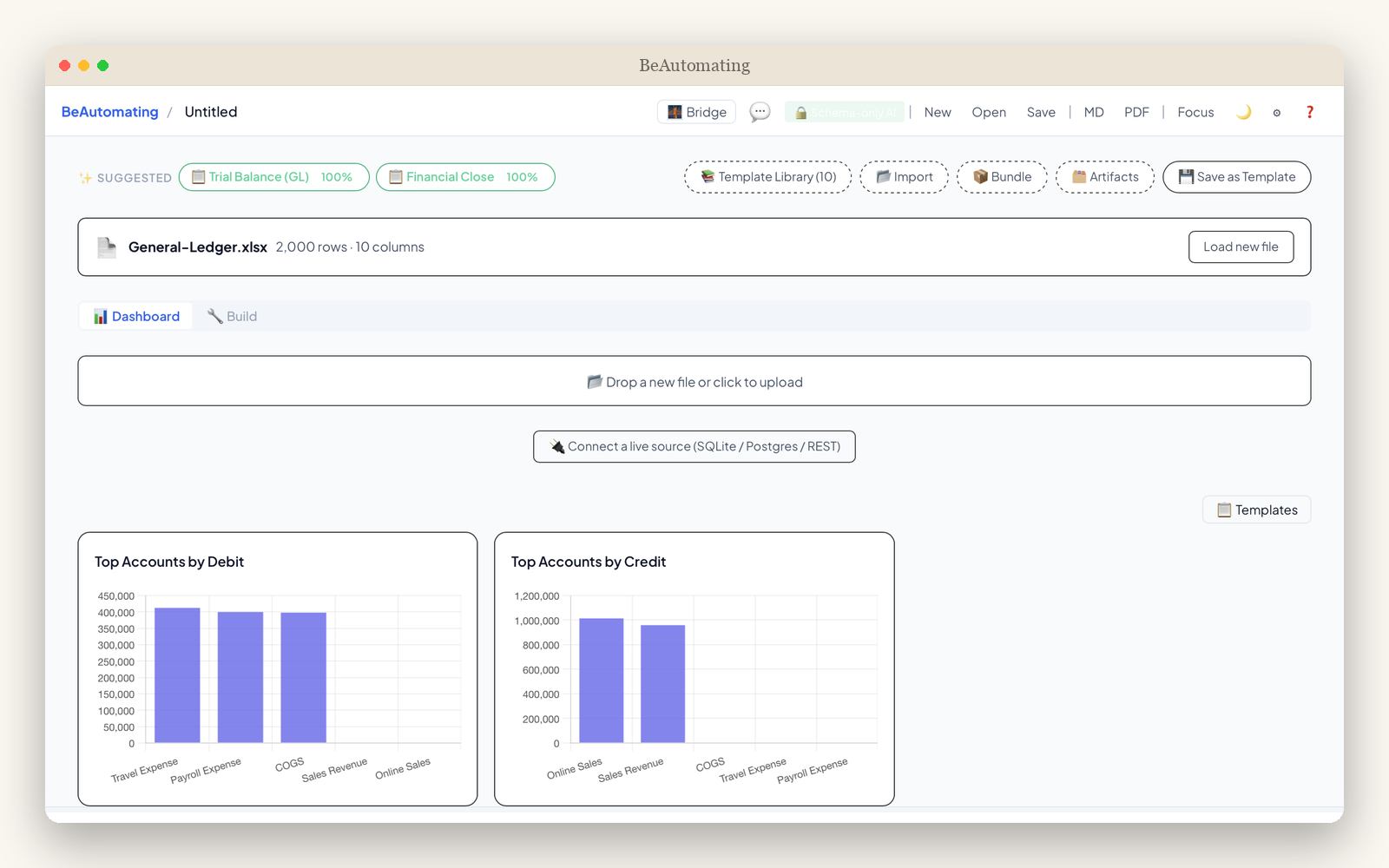The width and height of the screenshot is (1389, 868).
Task: Click Top Accounts by Debit chart title
Action: pyautogui.click(x=169, y=562)
